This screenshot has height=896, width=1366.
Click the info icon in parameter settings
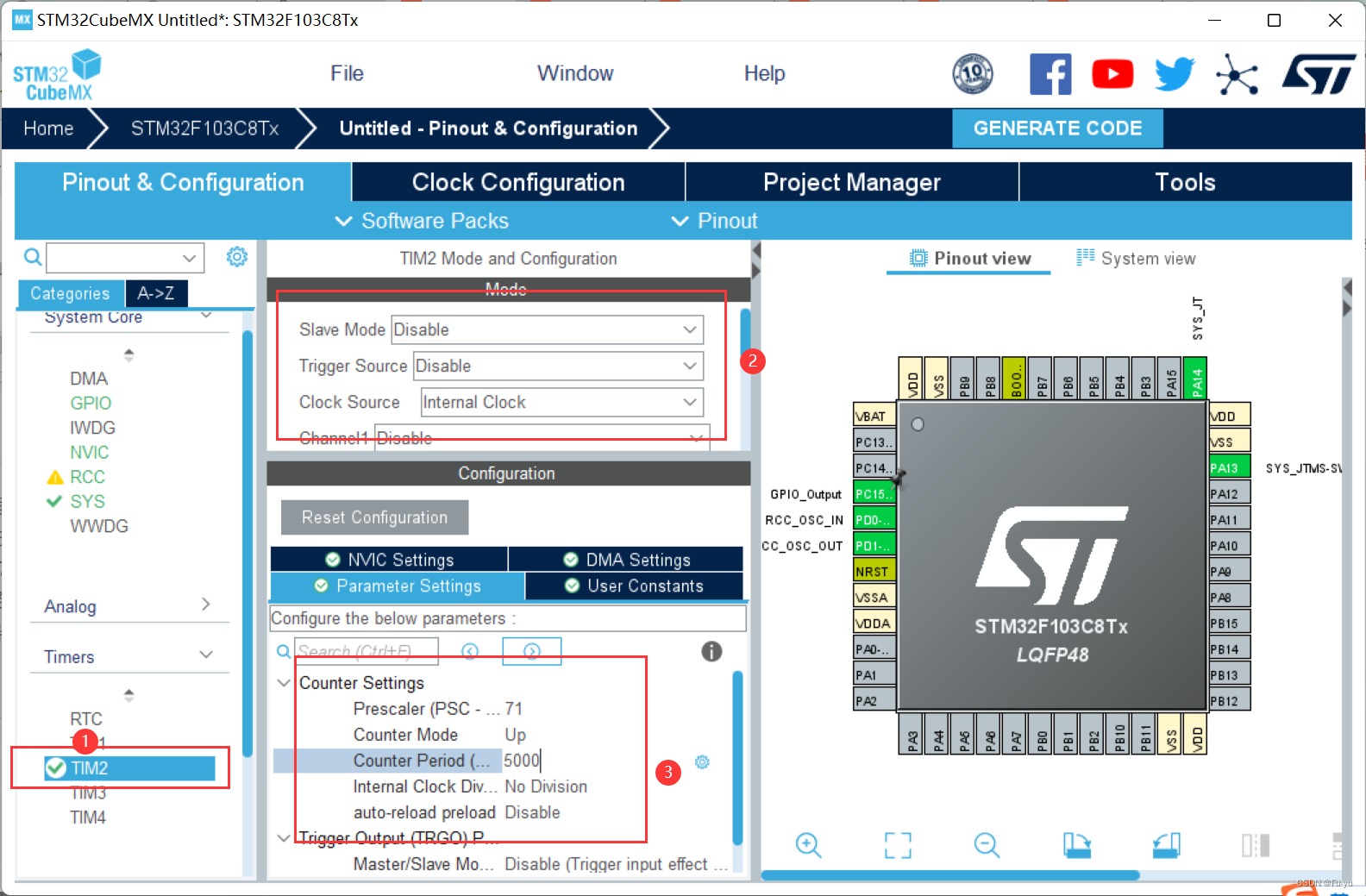click(x=711, y=651)
